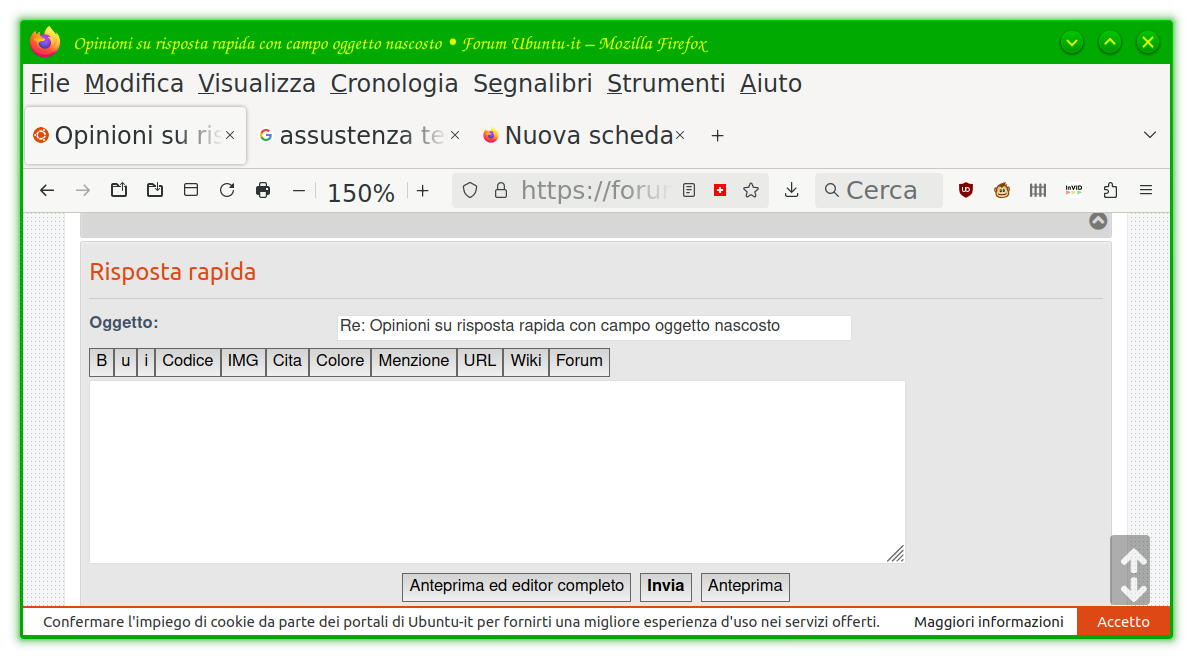Zoom in with the plus button
Viewport: 1193px width, 659px height.
click(x=423, y=190)
